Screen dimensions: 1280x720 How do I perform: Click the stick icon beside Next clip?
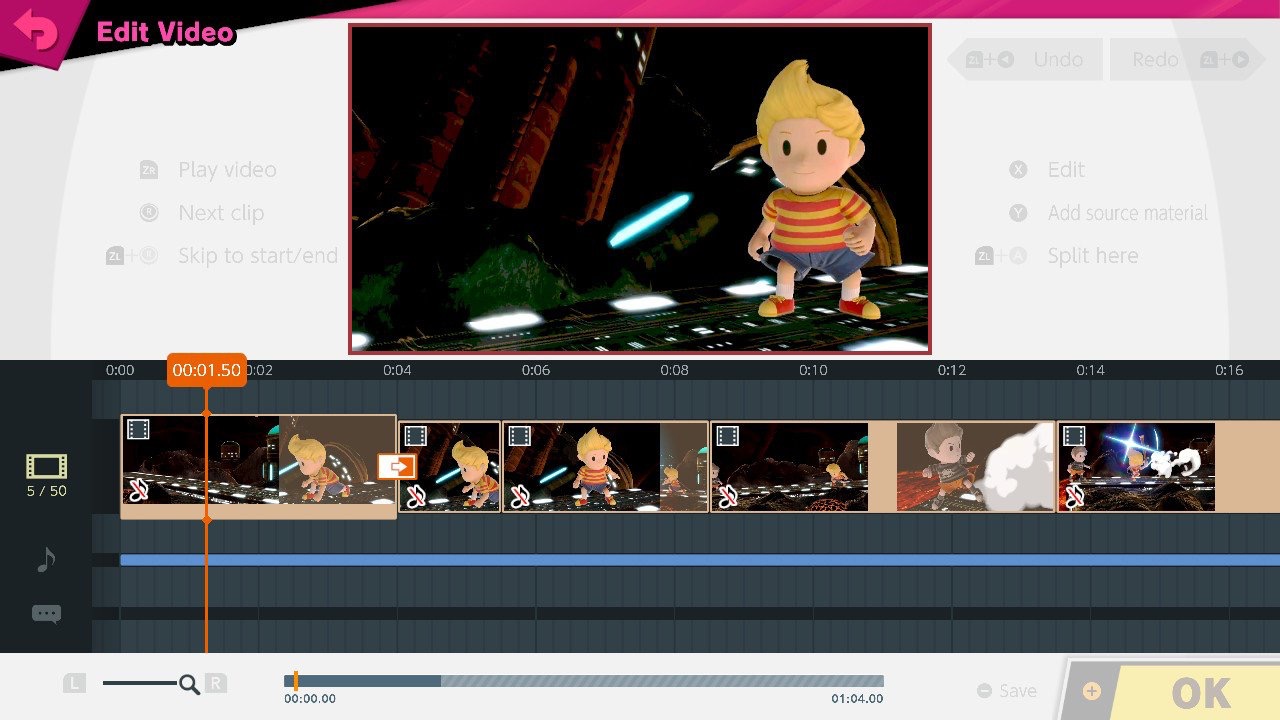tap(149, 213)
